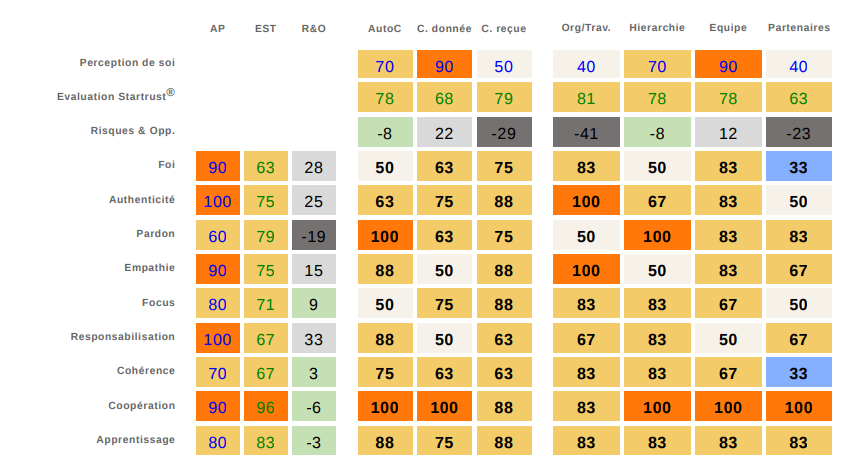
Task: Select the Evaluation Startrust Equipe cell showing 78
Action: pyautogui.click(x=728, y=99)
